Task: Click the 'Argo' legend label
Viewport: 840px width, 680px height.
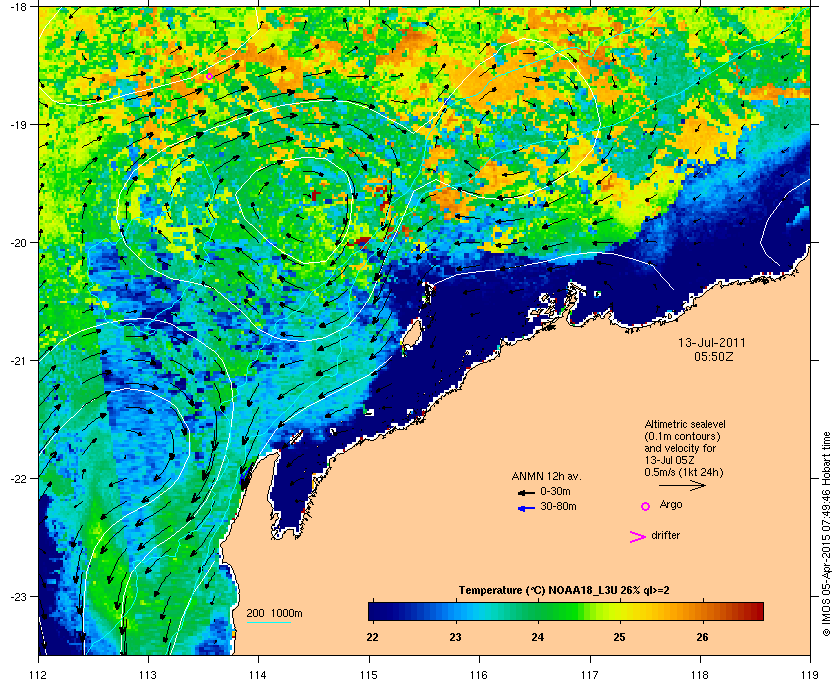Action: 671,505
